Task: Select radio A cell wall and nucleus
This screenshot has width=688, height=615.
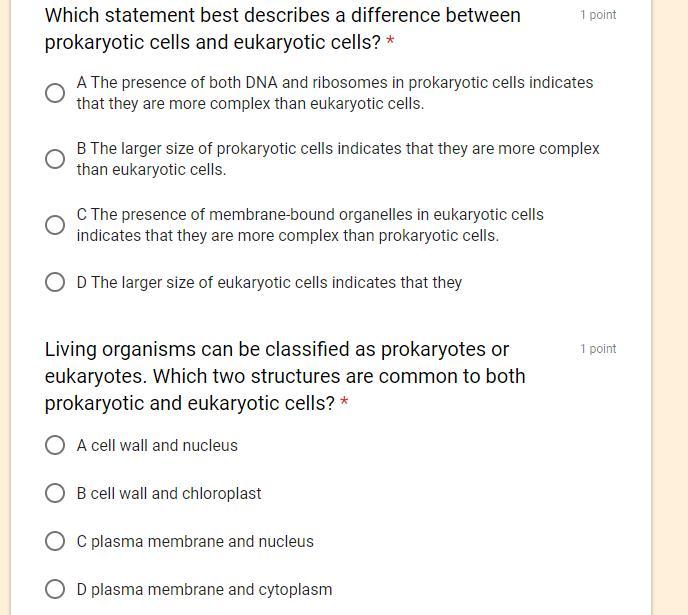Action: point(55,445)
